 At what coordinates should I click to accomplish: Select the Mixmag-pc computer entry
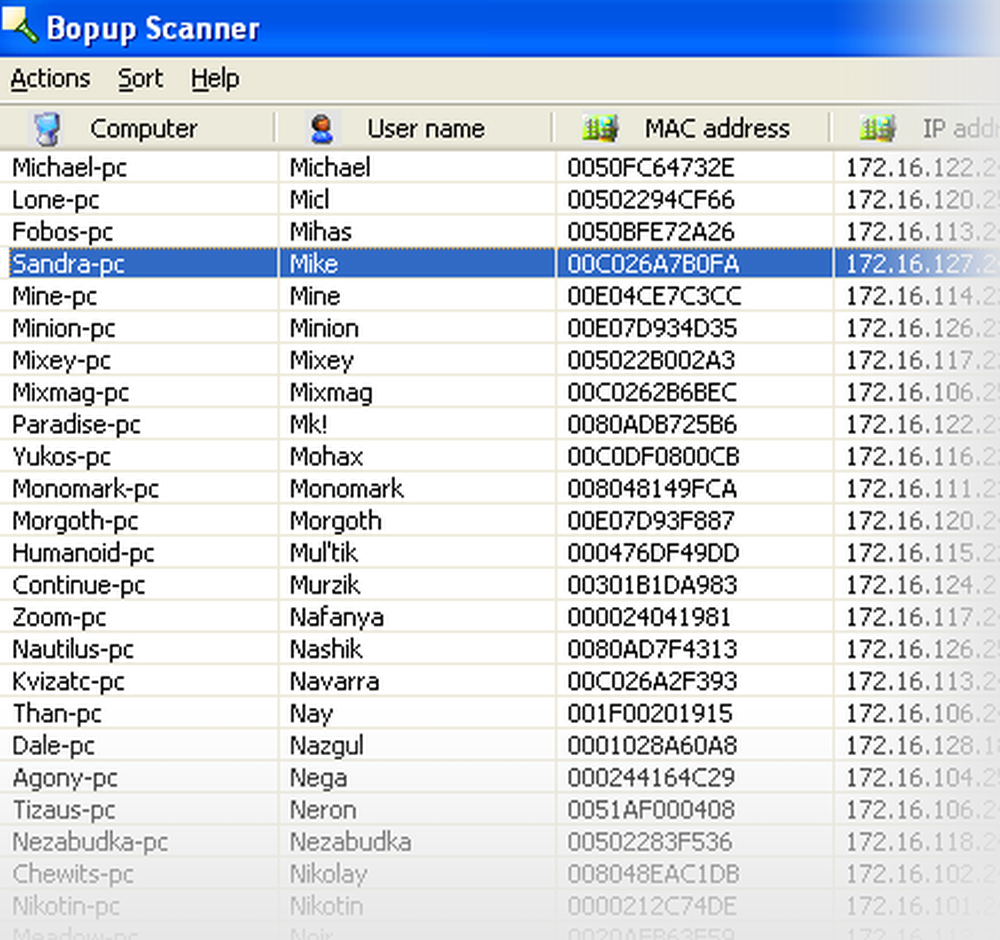click(x=71, y=393)
